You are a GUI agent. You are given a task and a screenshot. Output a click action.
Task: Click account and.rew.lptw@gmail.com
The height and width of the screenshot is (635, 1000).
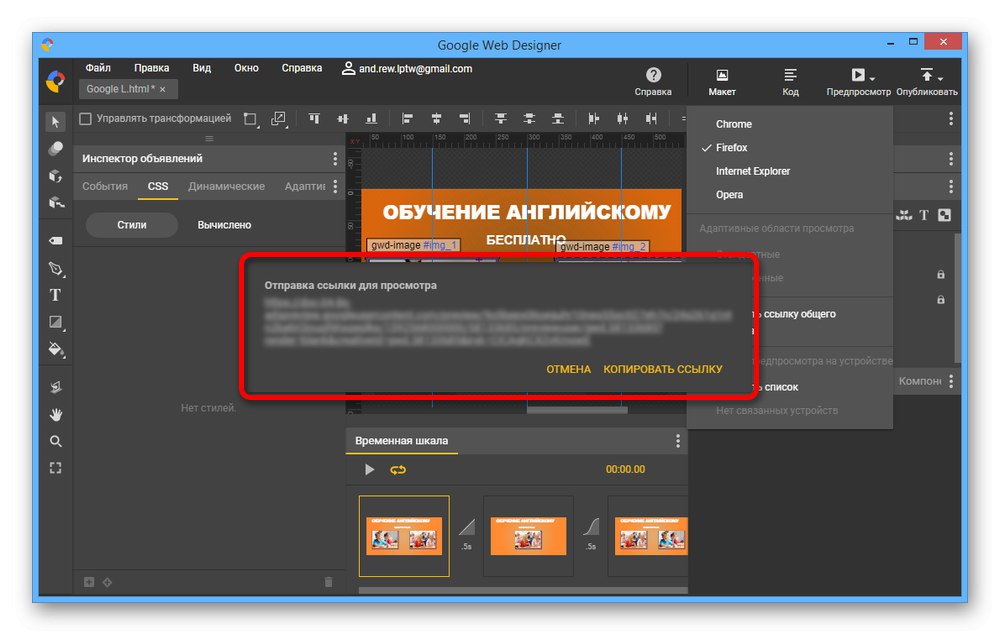click(408, 68)
